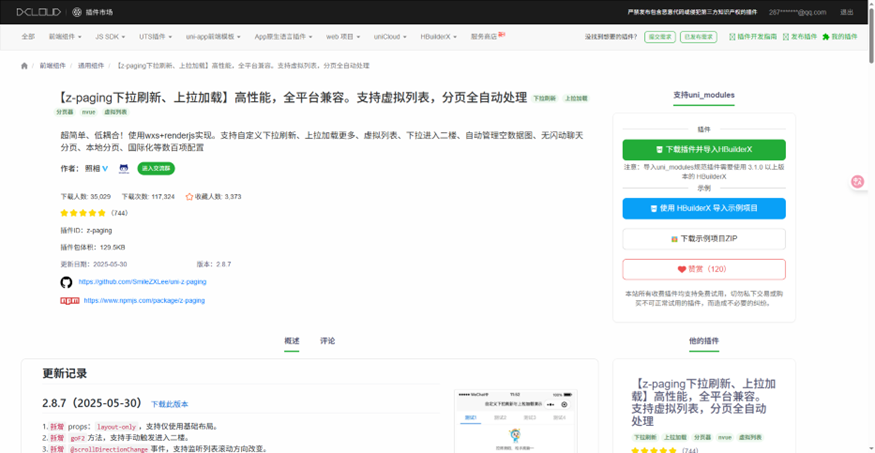This screenshot has width=875, height=453.
Task: Click the red npm logo icon
Action: pos(70,301)
